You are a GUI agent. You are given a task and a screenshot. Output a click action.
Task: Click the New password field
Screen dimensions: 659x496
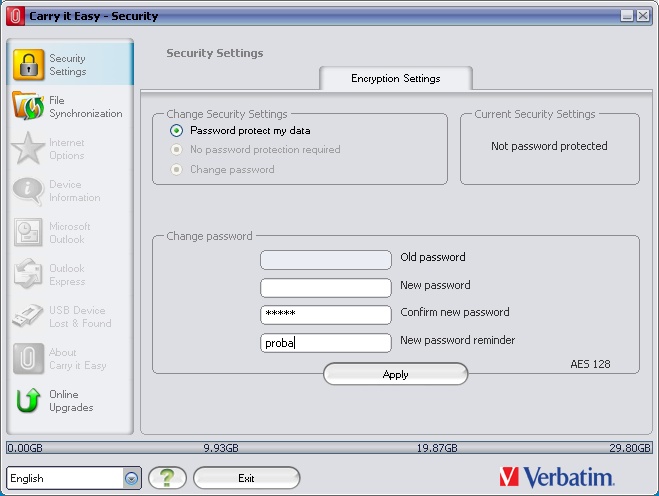tap(326, 288)
